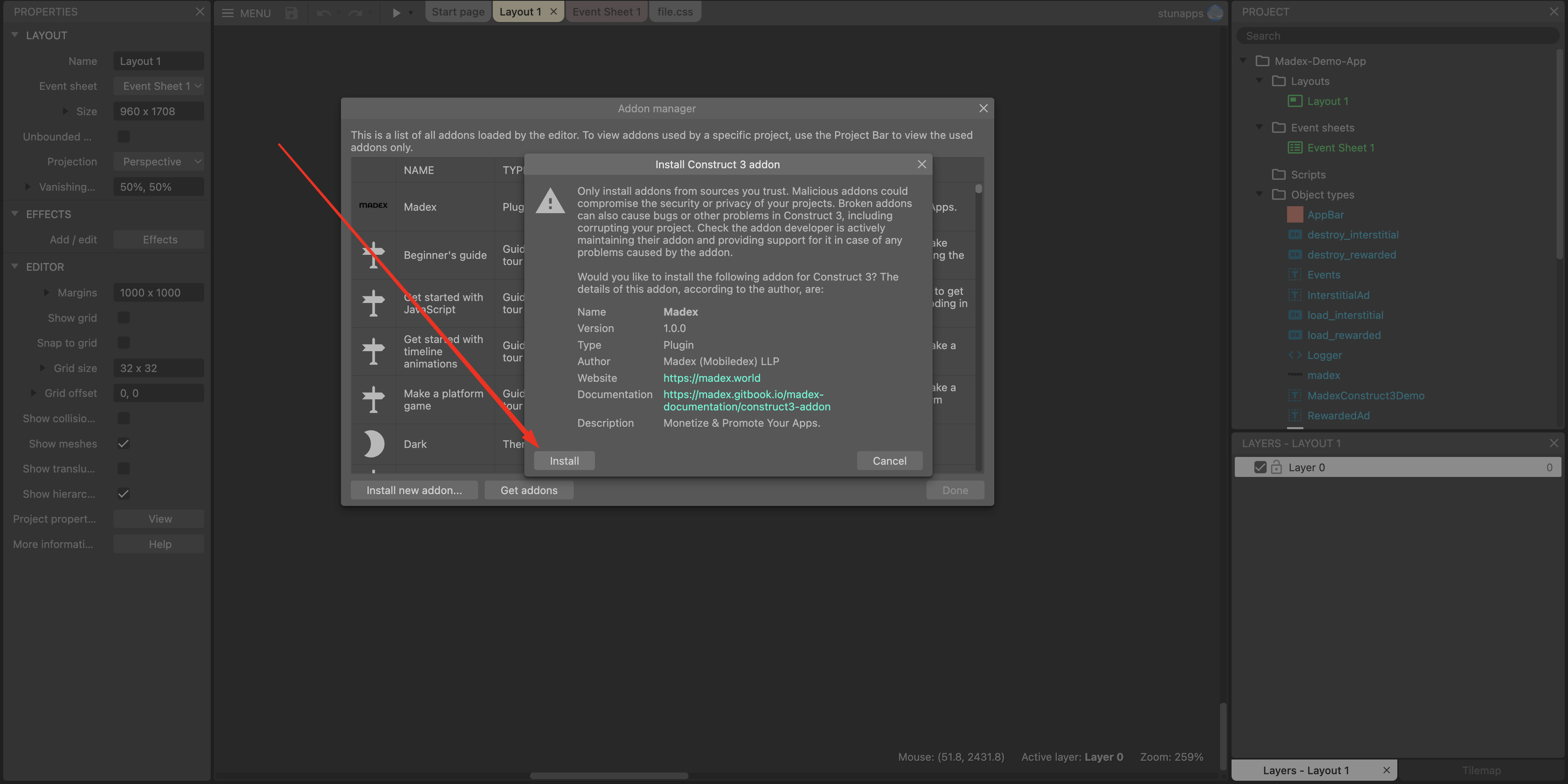
Task: Click the madex plugin icon in project tree
Action: [1295, 375]
